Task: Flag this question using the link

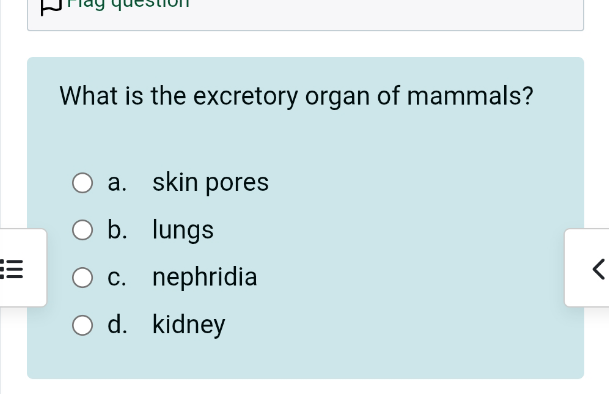Action: (128, 4)
